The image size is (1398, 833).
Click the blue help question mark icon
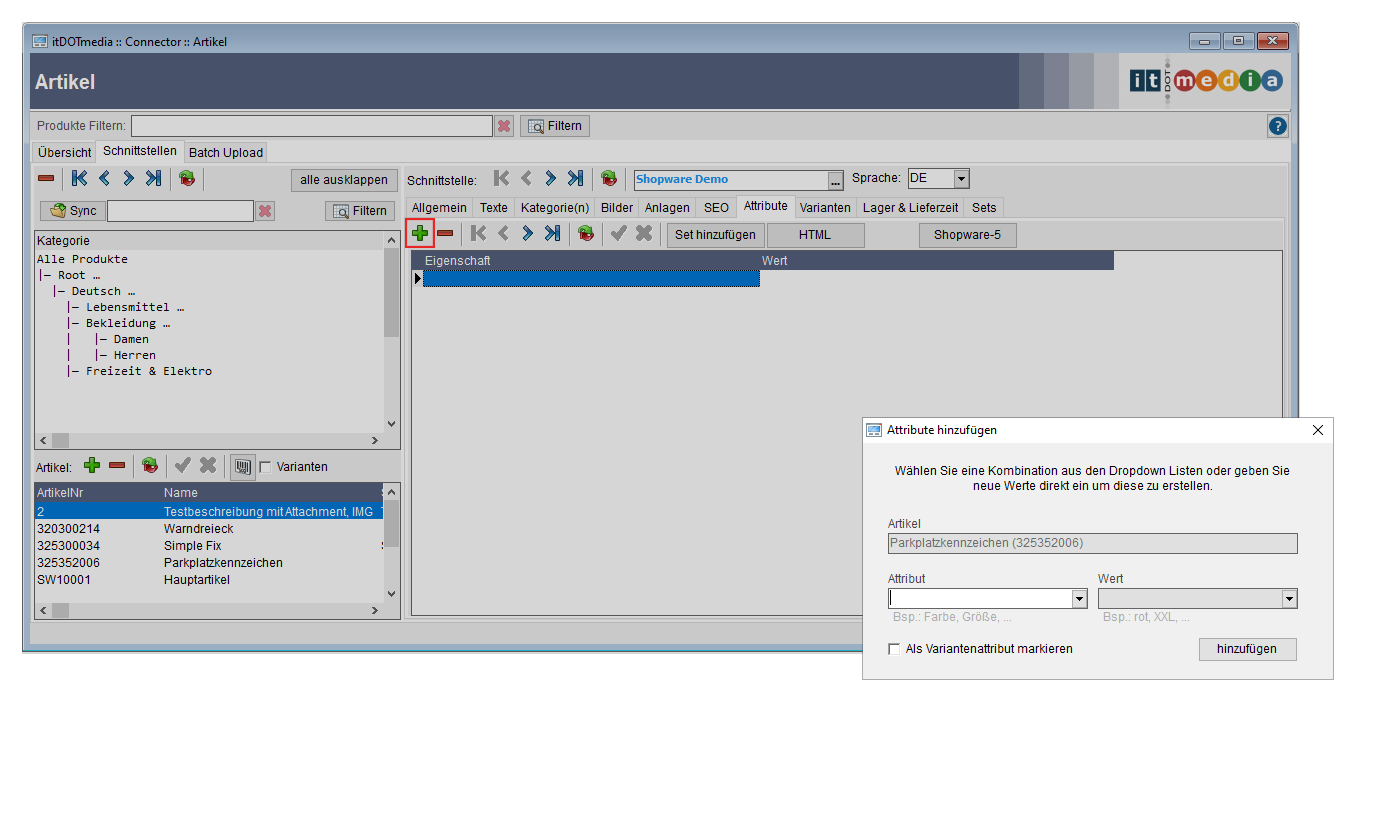click(x=1277, y=126)
